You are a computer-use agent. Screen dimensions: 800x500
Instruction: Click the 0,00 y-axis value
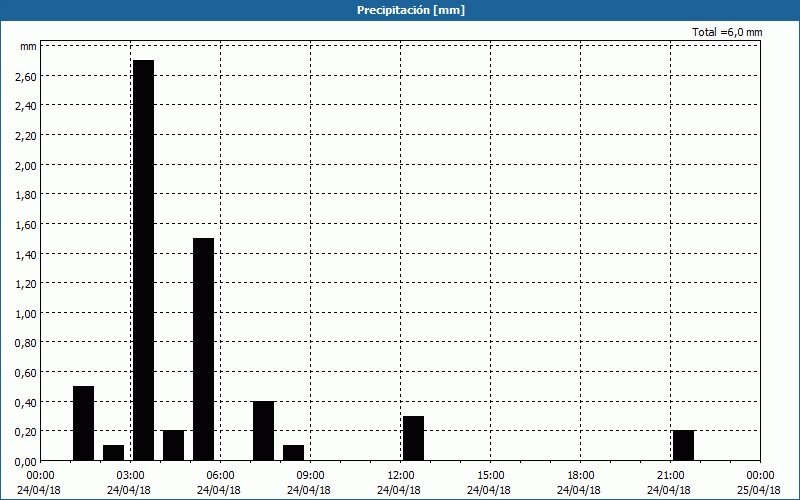26,461
